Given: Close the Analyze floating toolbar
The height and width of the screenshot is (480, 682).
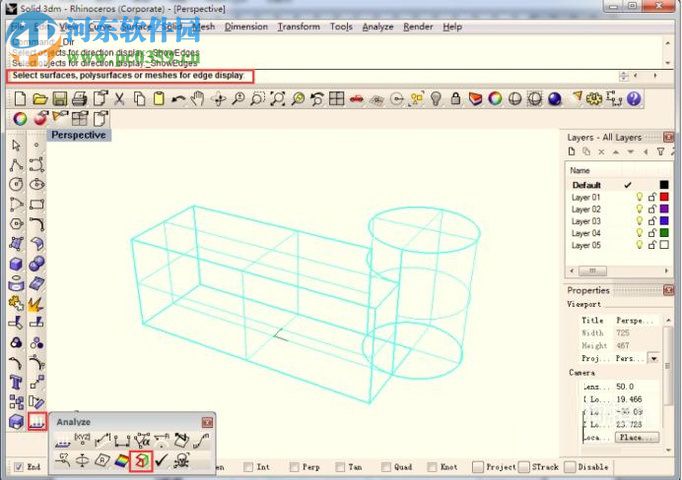Looking at the screenshot, I should tap(207, 422).
